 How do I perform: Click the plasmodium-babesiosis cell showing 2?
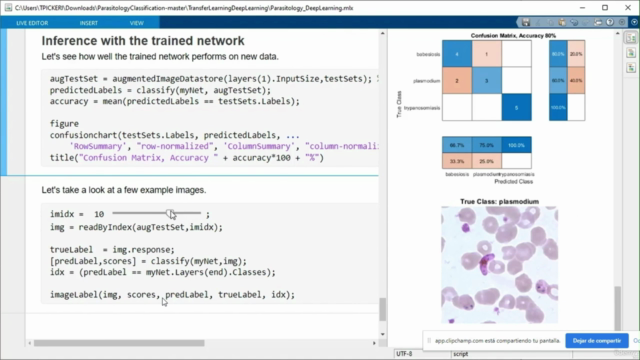coord(457,81)
